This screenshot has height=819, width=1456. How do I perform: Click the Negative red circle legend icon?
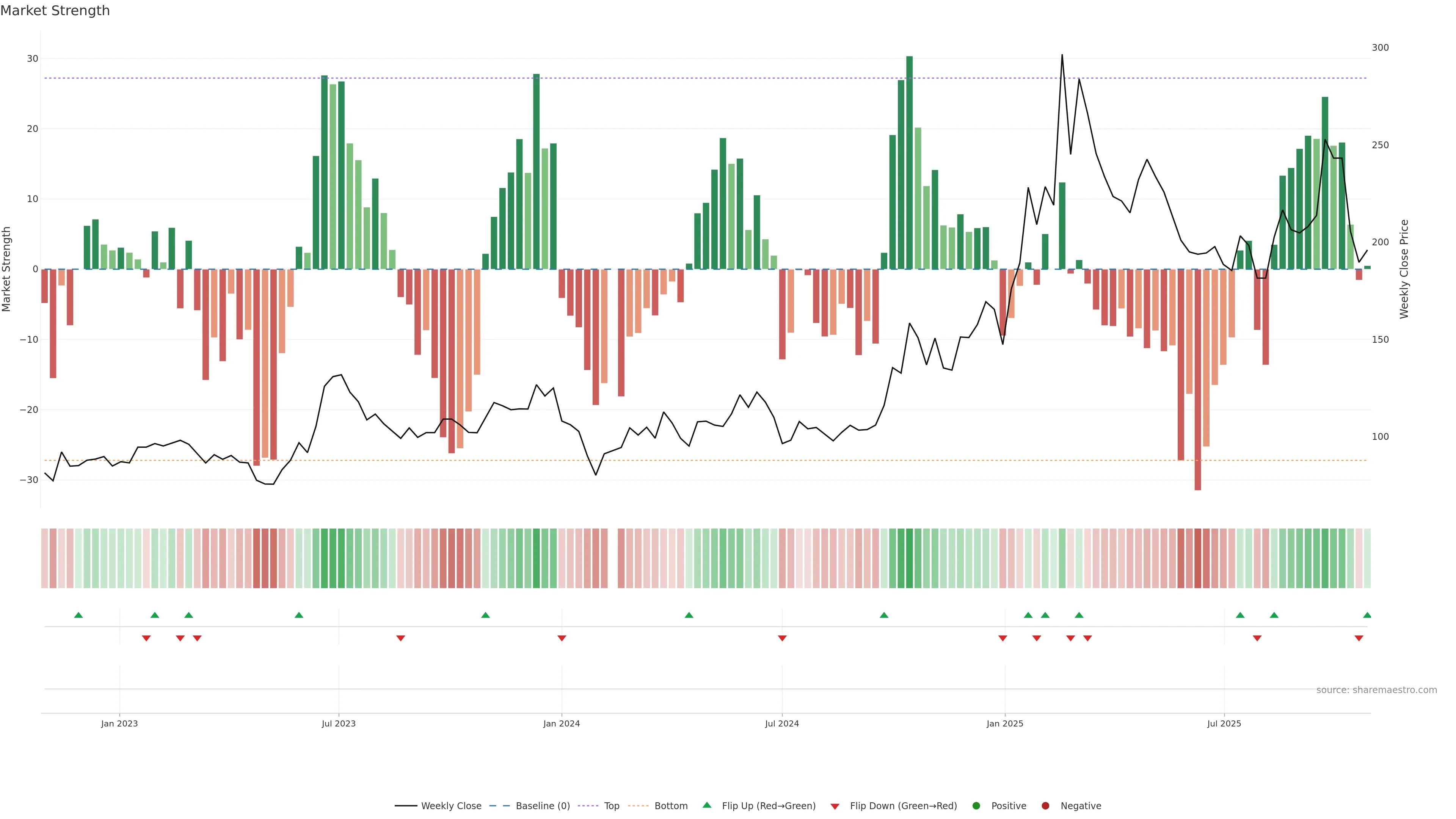coord(1045,806)
